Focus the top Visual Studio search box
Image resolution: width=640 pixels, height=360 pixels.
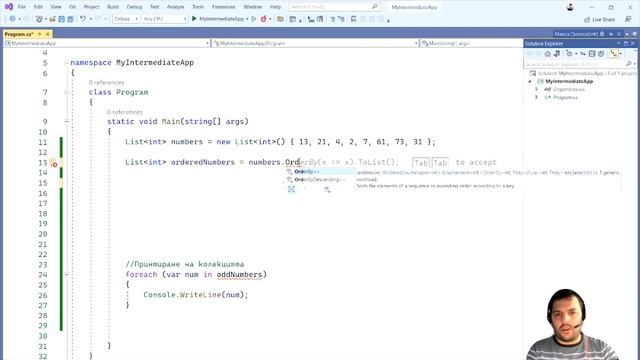pyautogui.click(x=334, y=7)
